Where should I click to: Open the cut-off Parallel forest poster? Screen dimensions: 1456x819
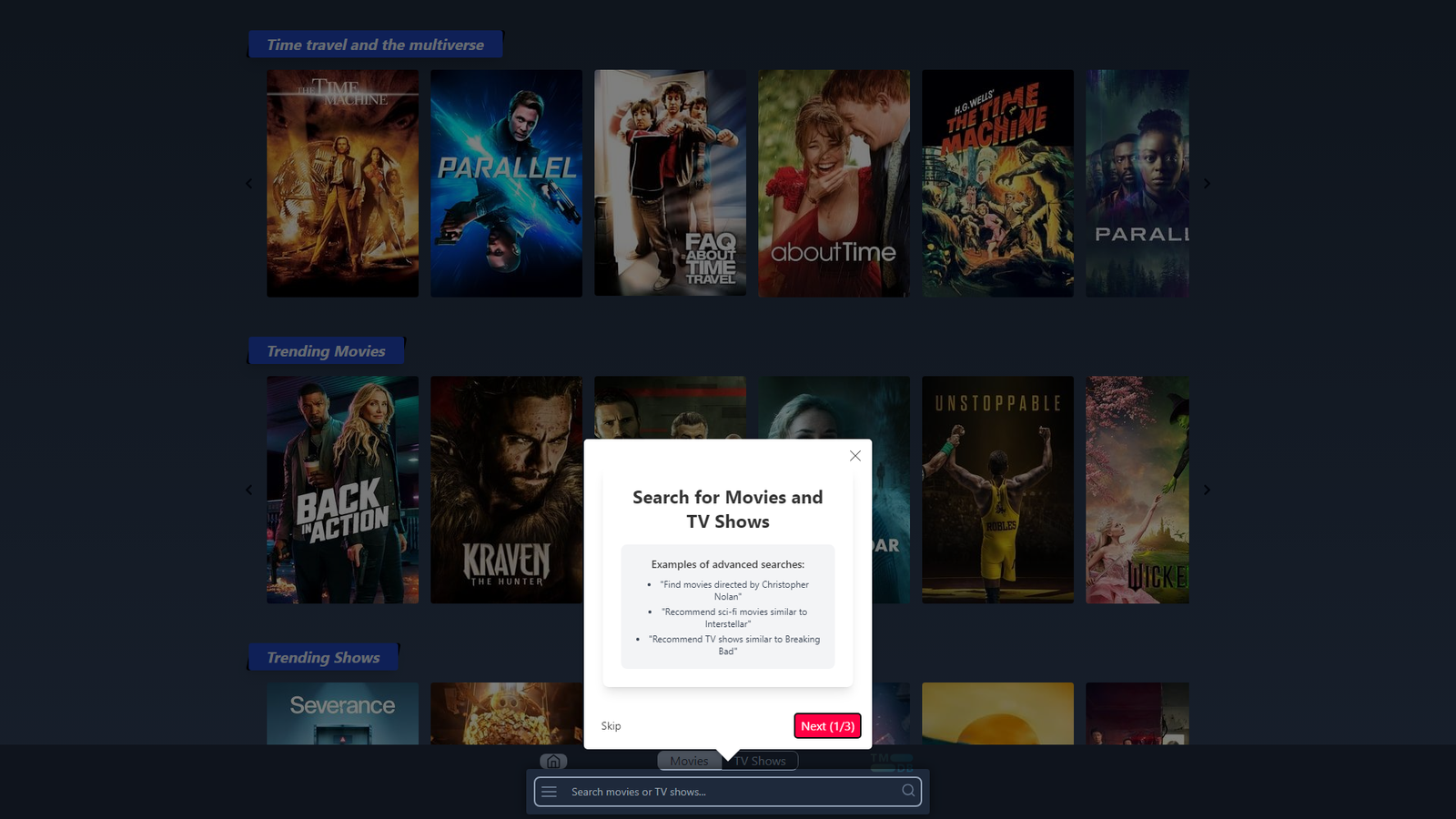(x=1137, y=184)
